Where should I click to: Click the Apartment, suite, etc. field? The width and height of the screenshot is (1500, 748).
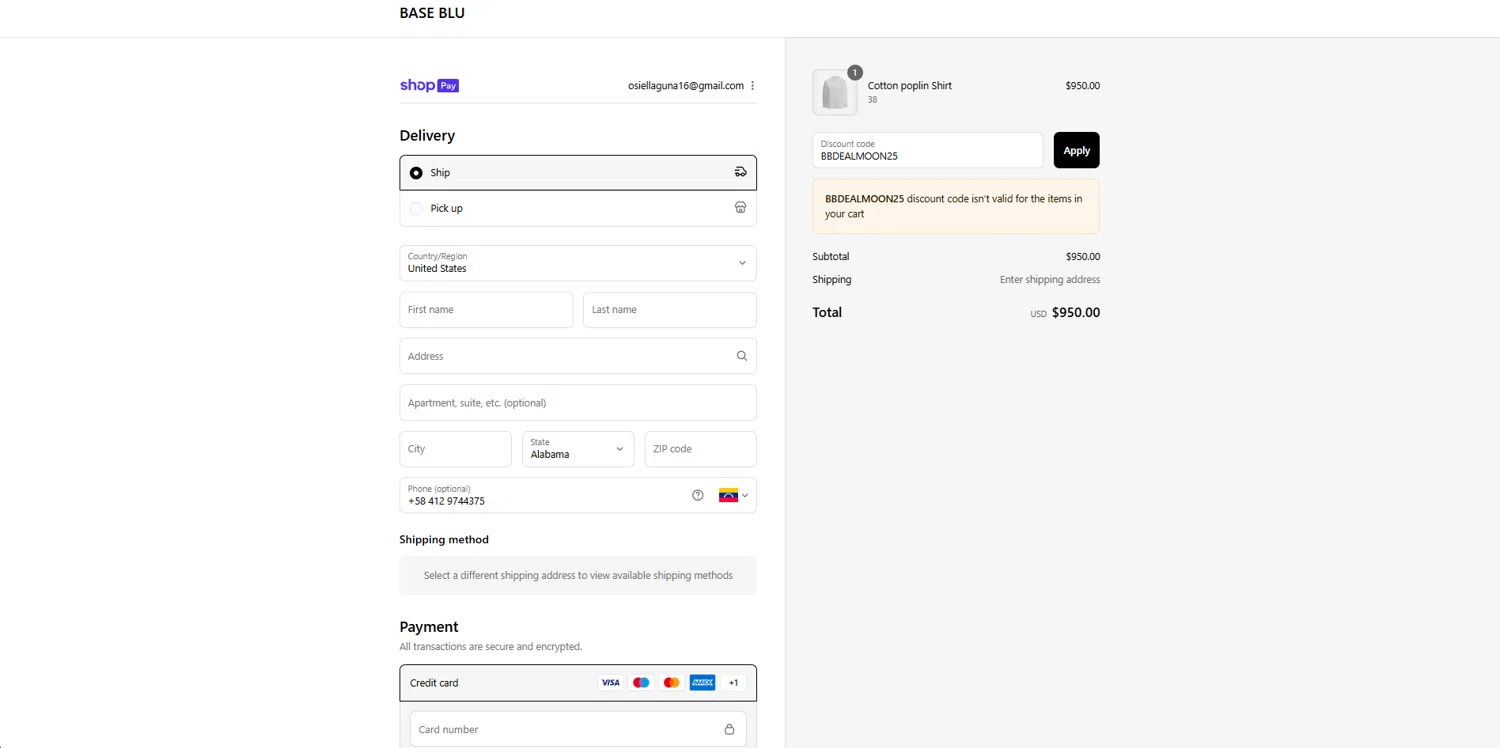coord(578,403)
